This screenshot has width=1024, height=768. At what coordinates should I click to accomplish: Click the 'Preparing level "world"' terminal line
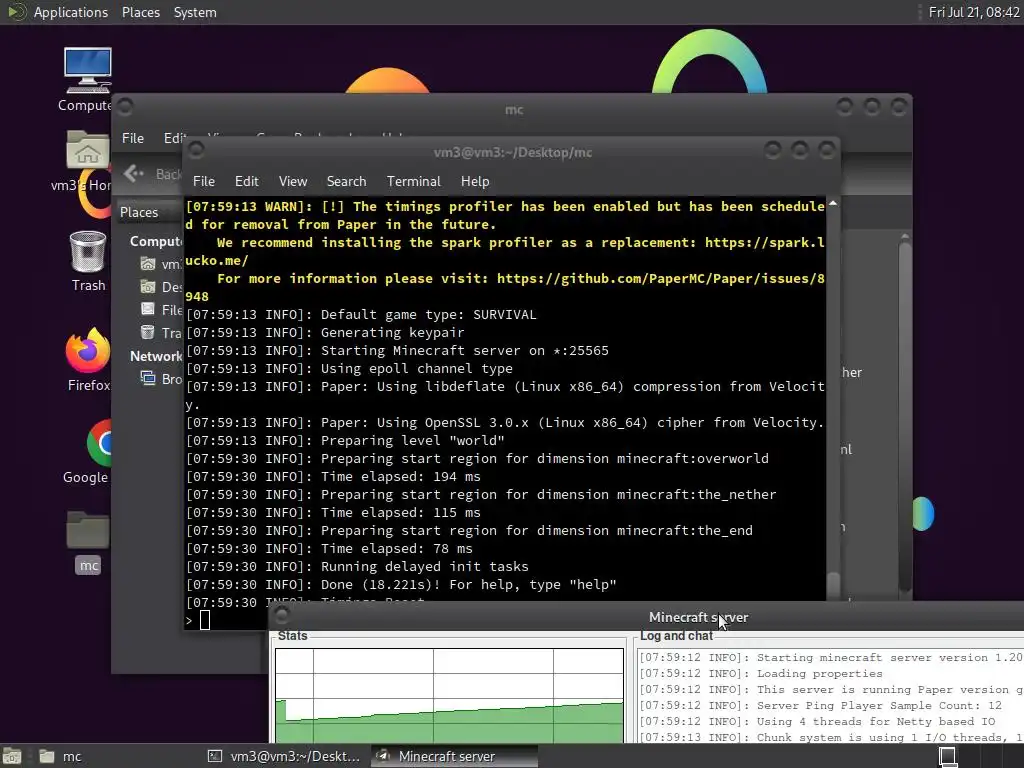point(345,441)
